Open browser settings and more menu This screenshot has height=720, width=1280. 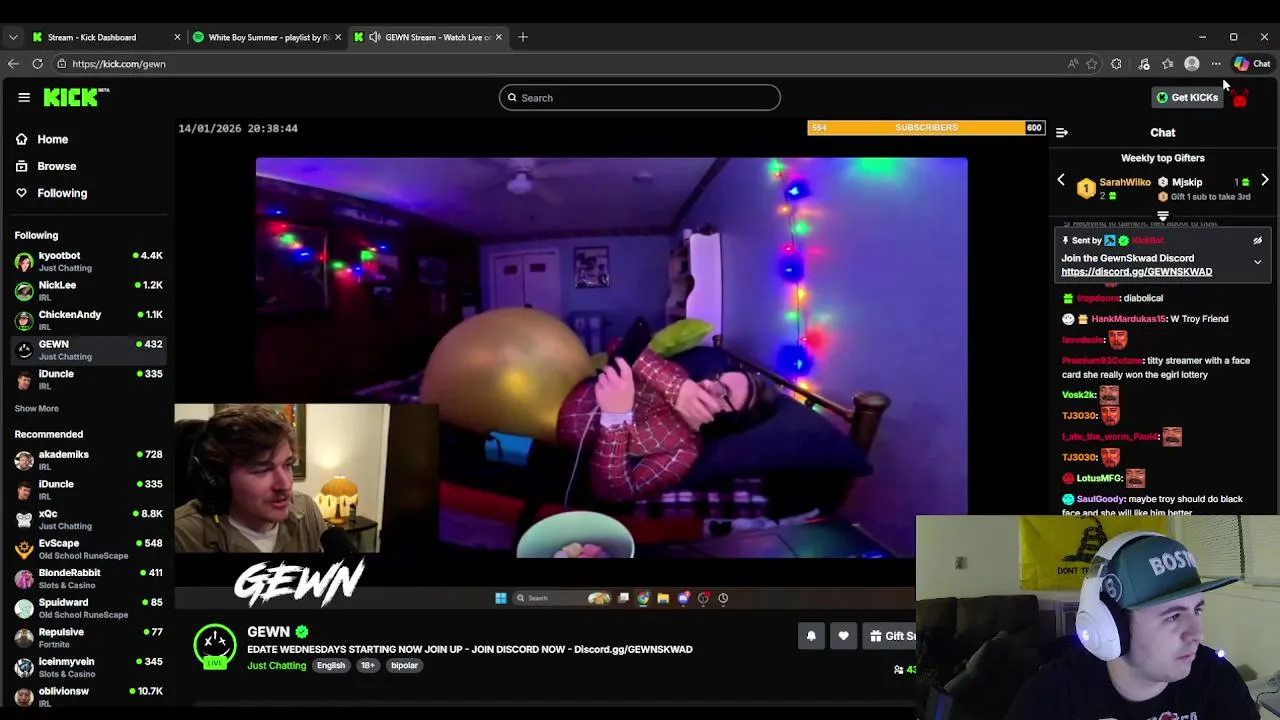click(1216, 64)
